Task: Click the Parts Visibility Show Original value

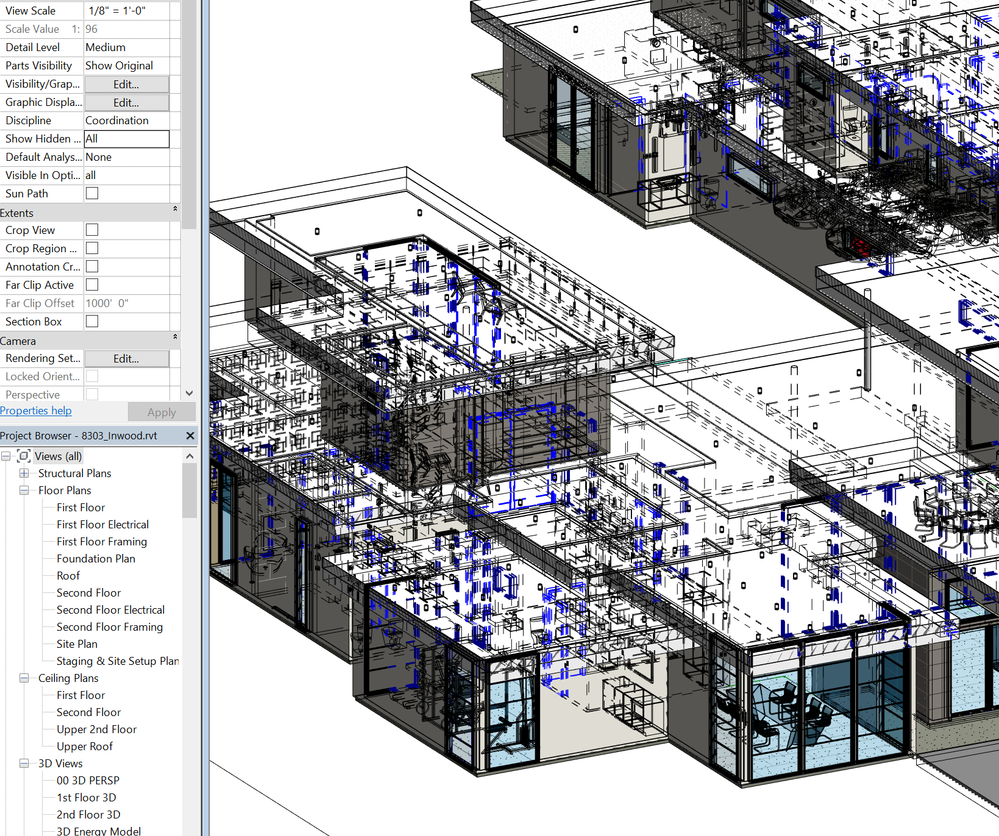Action: [x=127, y=66]
